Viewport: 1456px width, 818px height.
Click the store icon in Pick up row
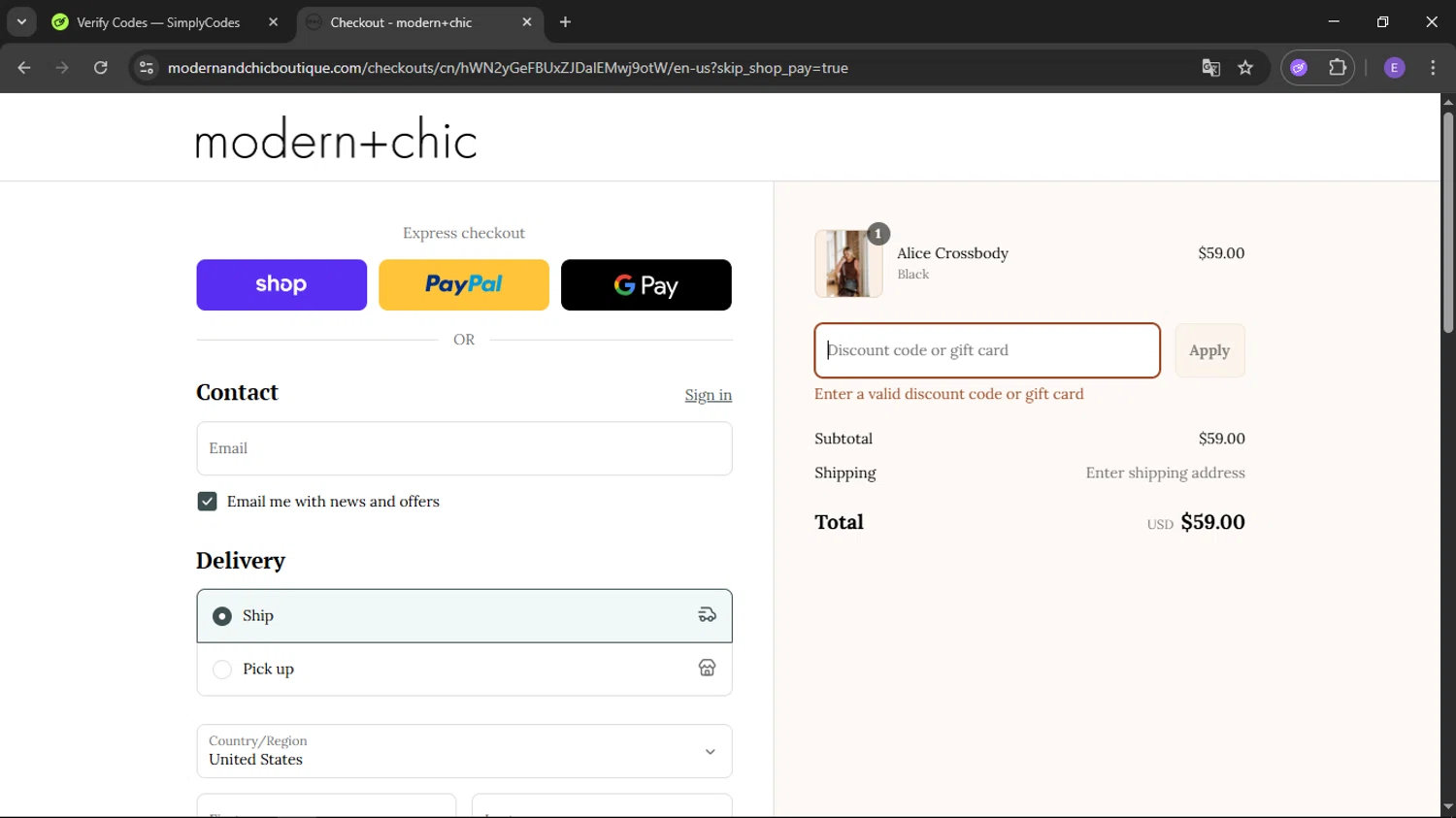tap(708, 668)
